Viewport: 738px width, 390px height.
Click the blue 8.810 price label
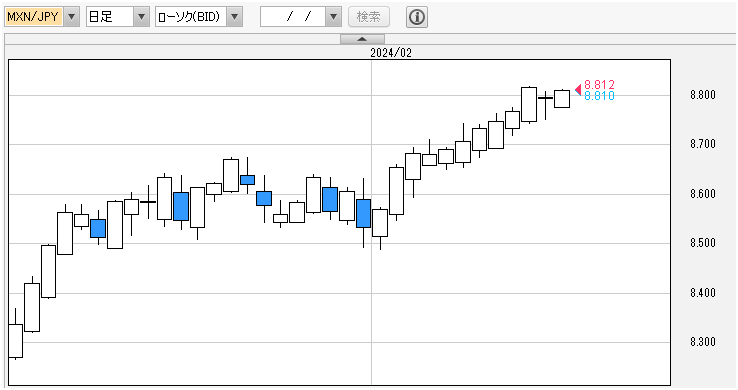point(599,96)
